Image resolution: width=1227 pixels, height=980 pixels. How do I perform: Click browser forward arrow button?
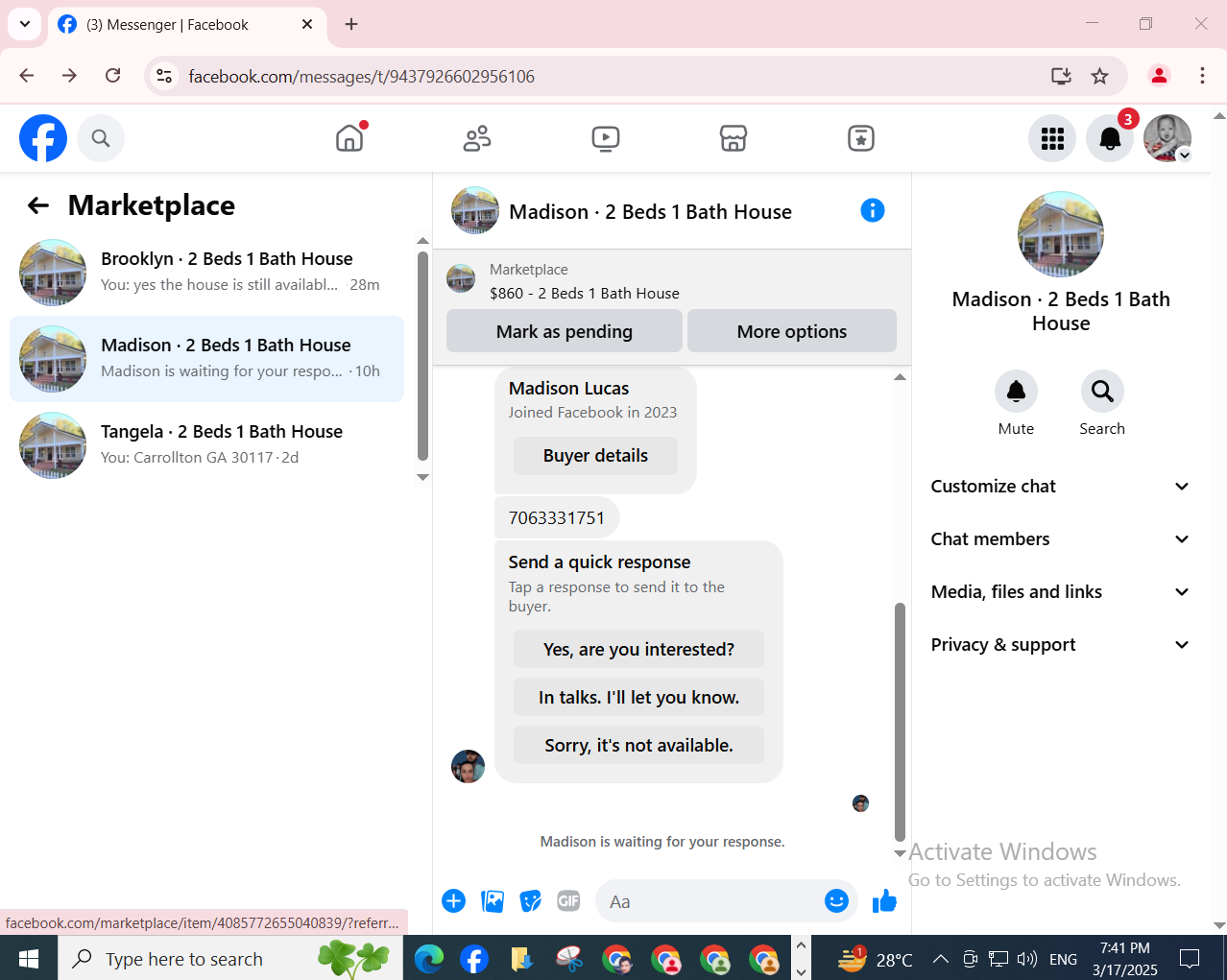coord(69,76)
